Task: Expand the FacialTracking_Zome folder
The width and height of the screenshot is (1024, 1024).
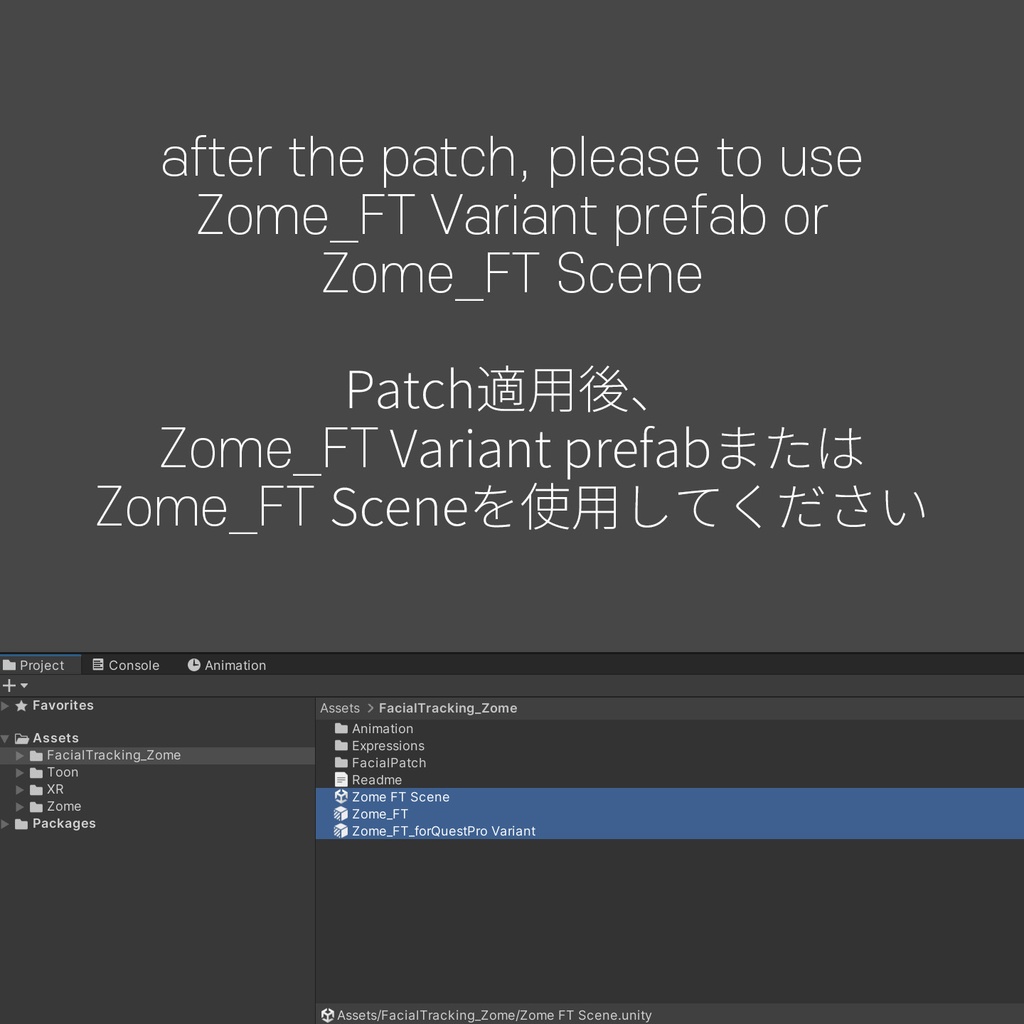Action: (x=20, y=755)
